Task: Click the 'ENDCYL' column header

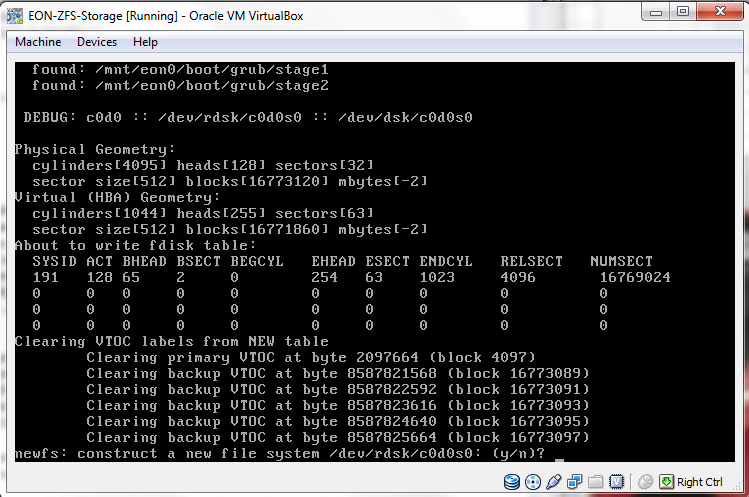Action: point(446,261)
